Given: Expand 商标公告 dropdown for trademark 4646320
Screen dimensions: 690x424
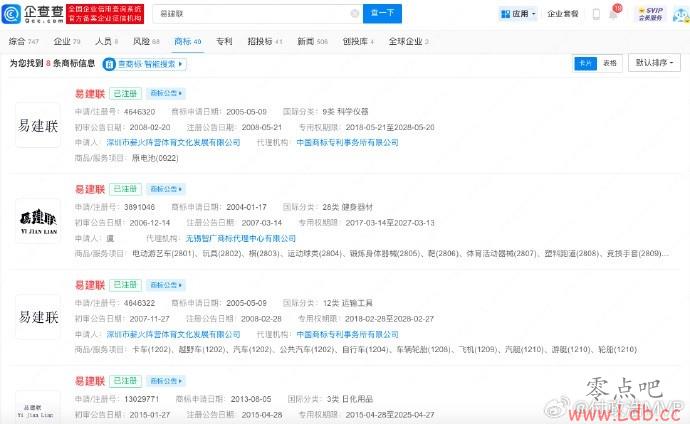Looking at the screenshot, I should (x=166, y=93).
